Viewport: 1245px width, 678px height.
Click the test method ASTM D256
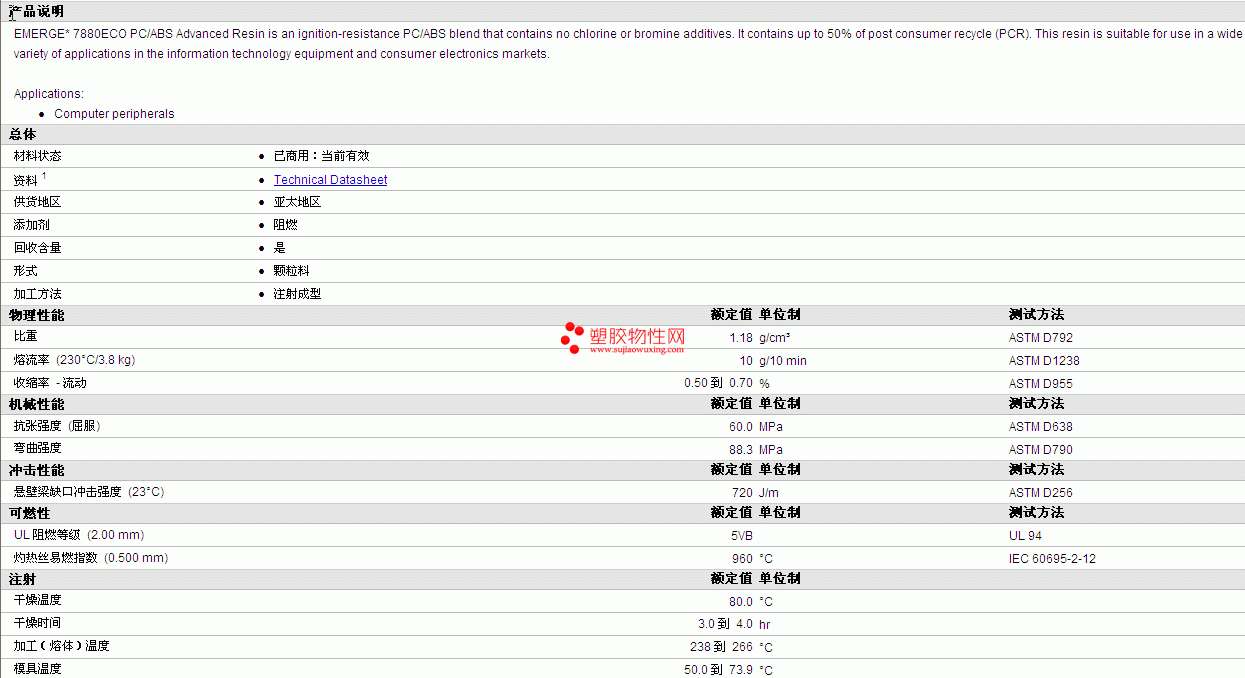(1041, 493)
